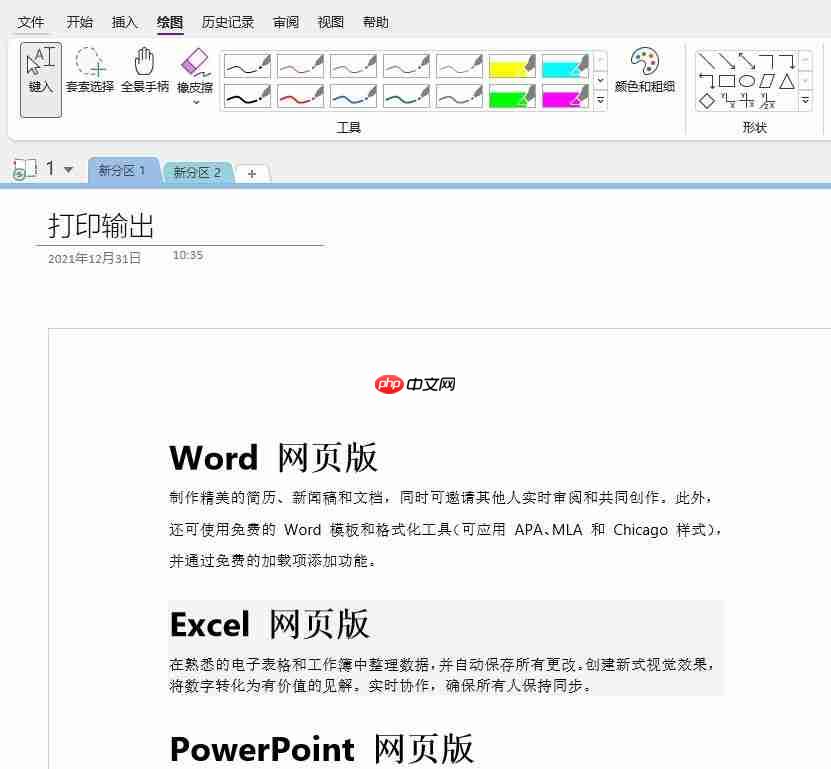831x769 pixels.
Task: Expand the full shapes gallery
Action: click(x=805, y=100)
